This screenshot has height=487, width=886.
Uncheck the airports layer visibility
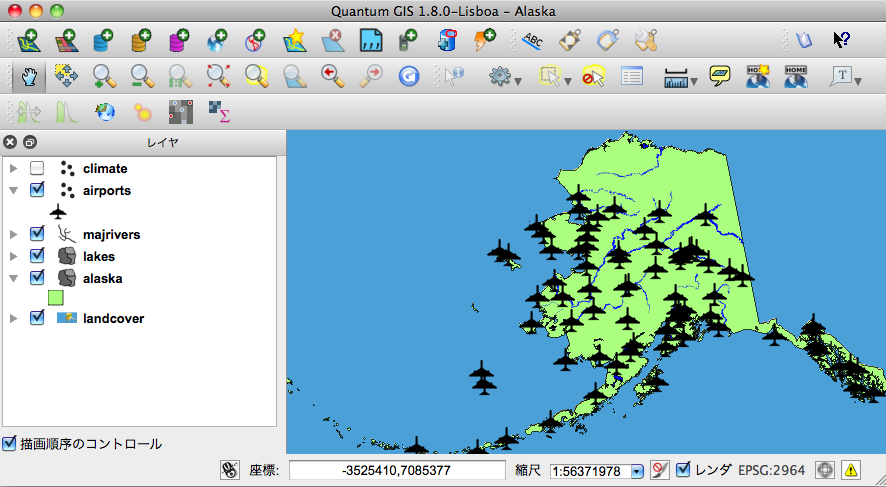(37, 190)
